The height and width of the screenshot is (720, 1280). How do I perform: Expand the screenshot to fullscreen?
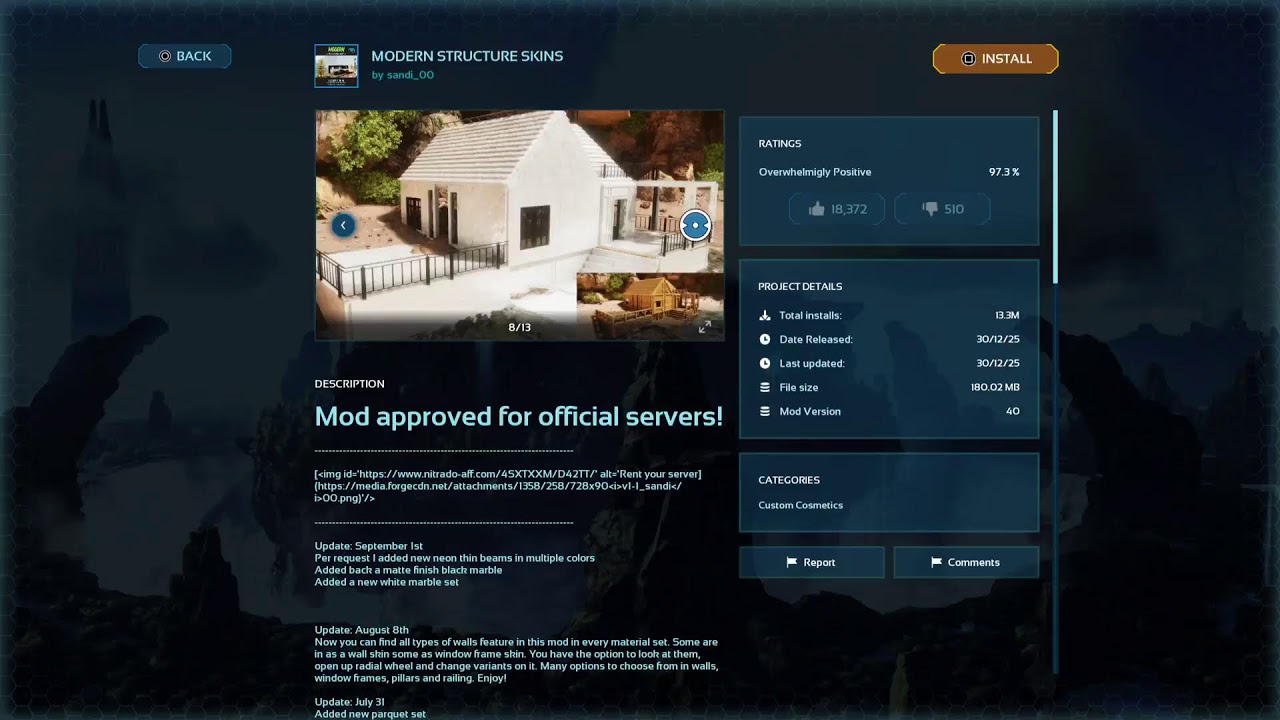point(704,327)
